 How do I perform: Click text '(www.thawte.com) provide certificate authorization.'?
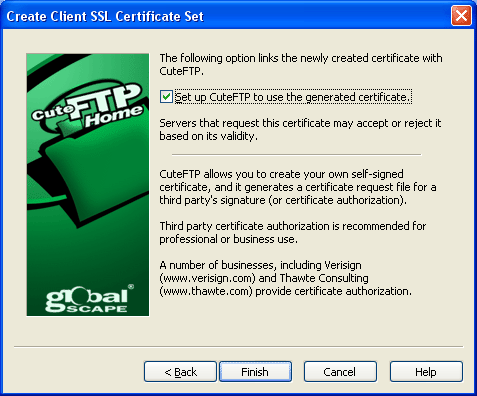286,291
